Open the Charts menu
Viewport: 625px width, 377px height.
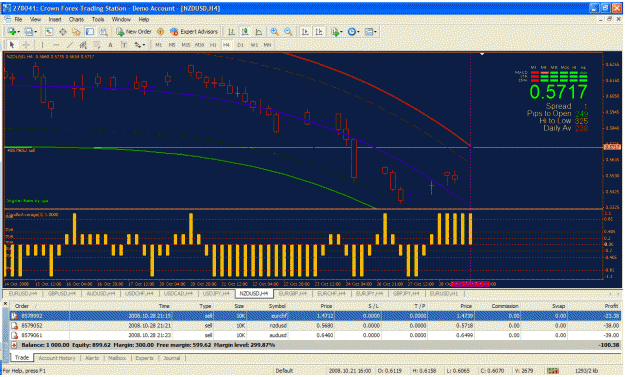click(76, 19)
